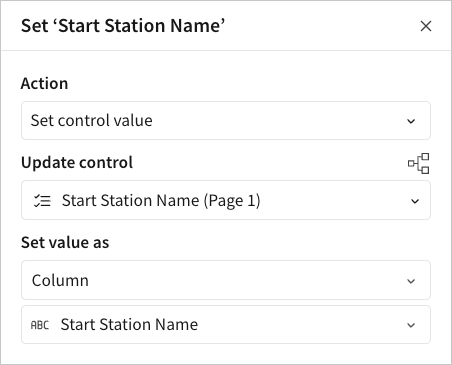Image resolution: width=452 pixels, height=365 pixels.
Task: Click the '(Page 1)' text in Update control
Action: point(232,201)
